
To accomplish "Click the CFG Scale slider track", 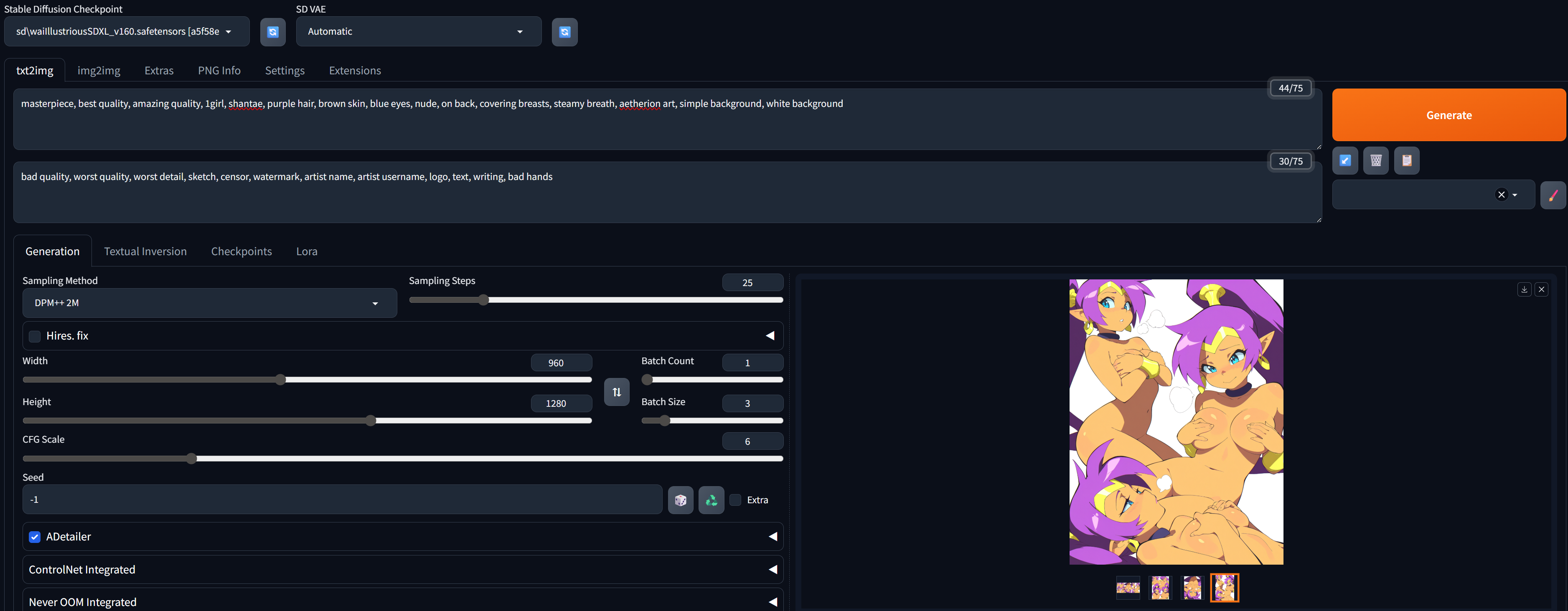I will [402, 459].
